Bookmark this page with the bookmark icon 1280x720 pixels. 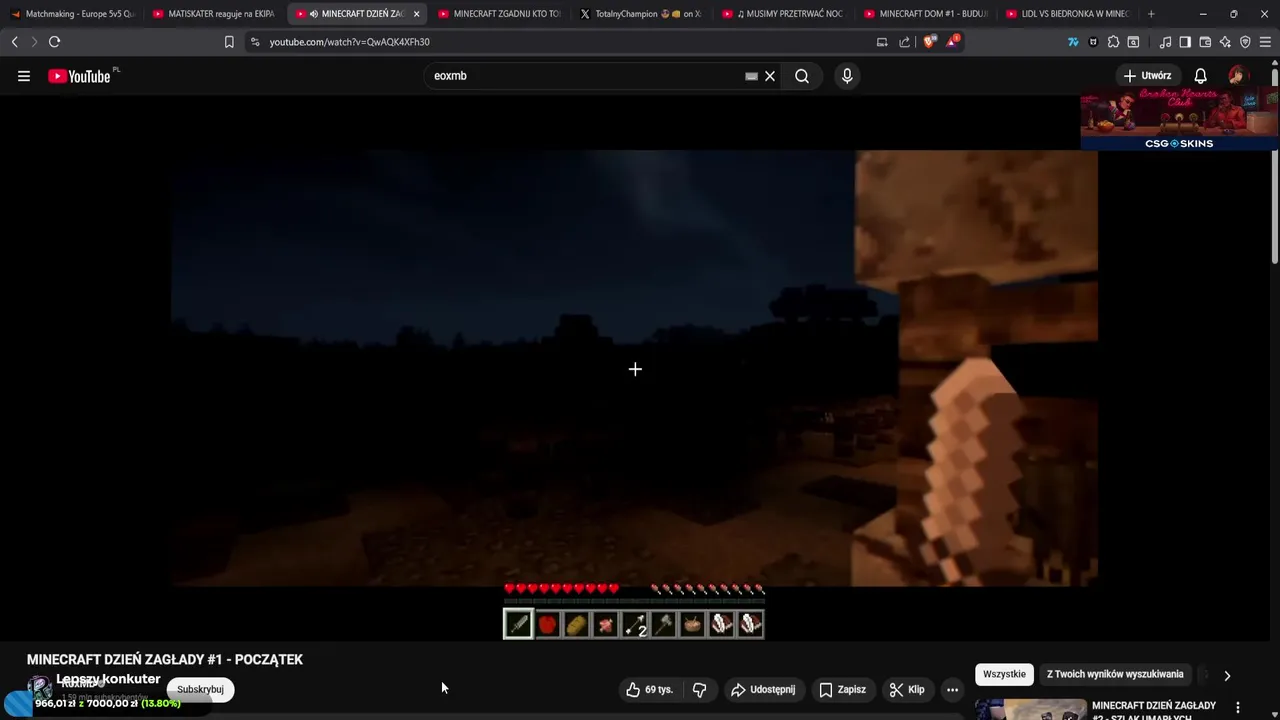[x=229, y=42]
